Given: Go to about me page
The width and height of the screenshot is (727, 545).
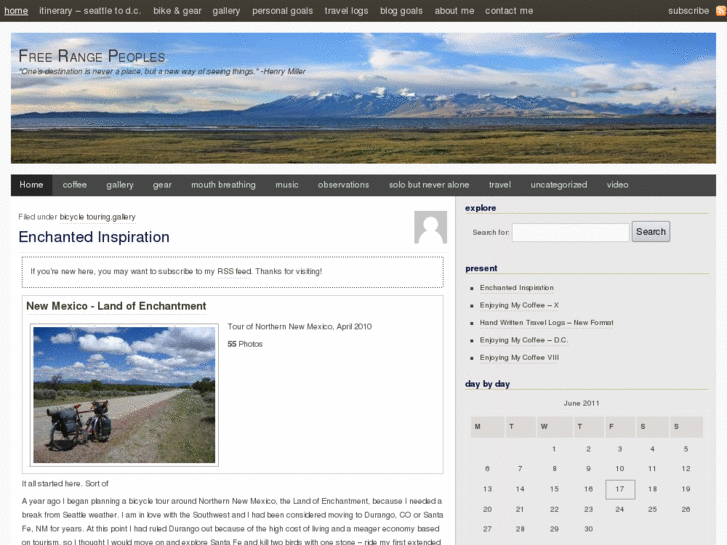Looking at the screenshot, I should point(454,11).
